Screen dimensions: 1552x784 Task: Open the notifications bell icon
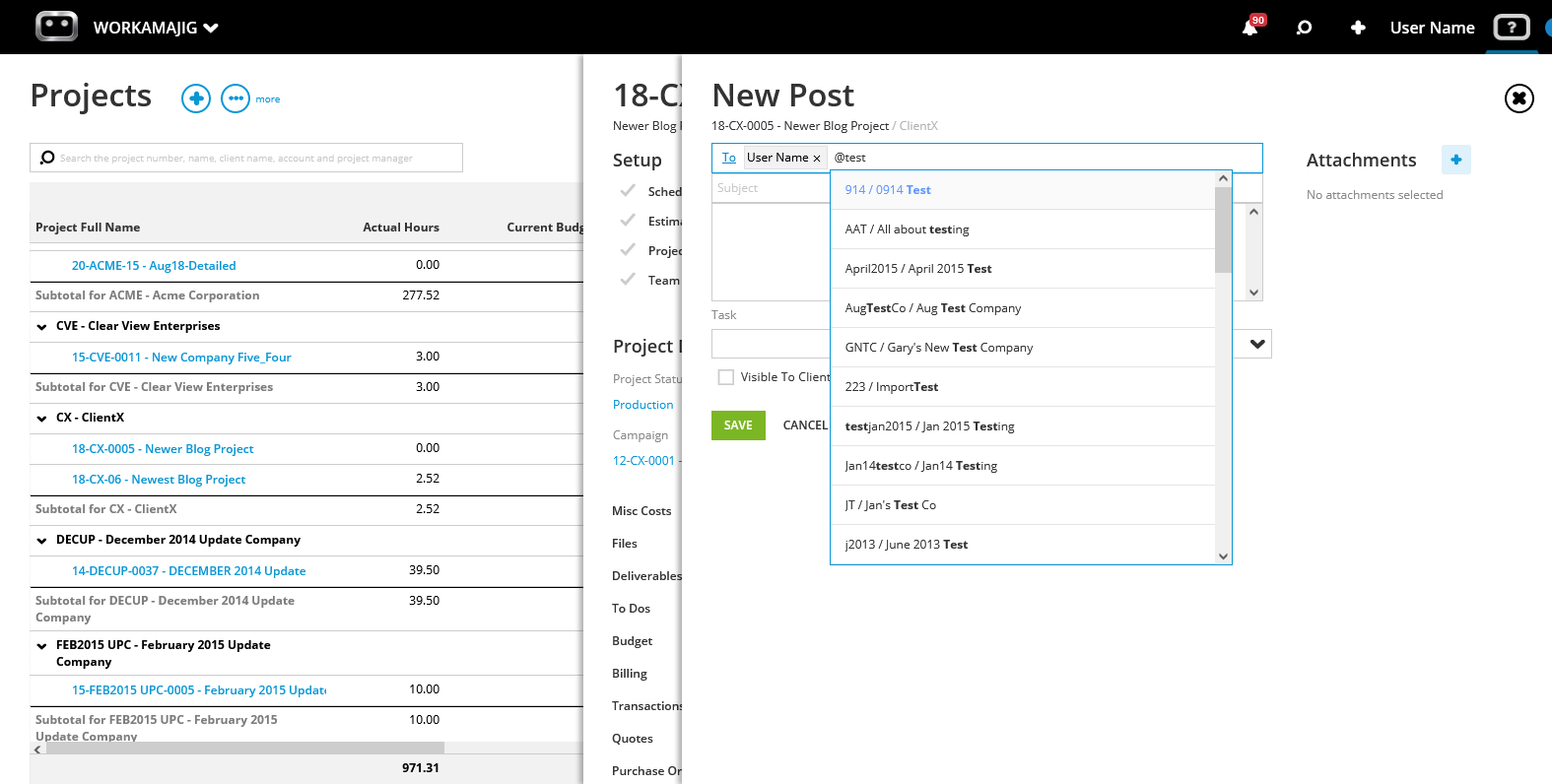1249,28
